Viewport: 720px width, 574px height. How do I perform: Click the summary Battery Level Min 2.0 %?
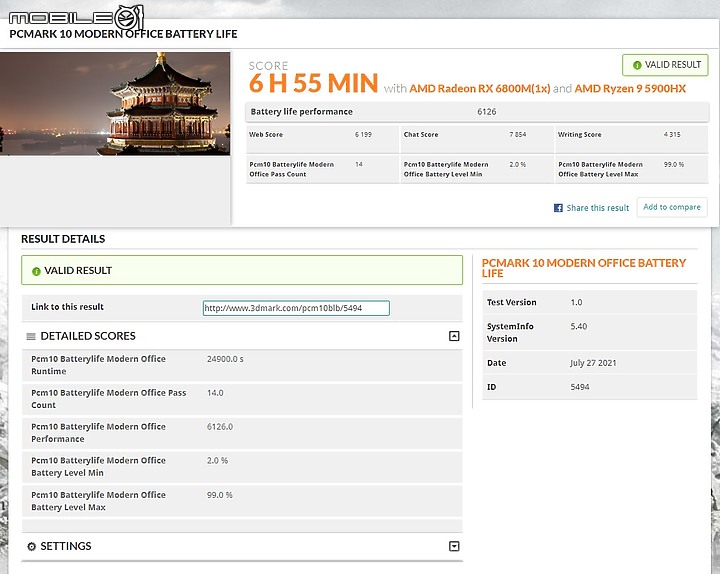click(517, 164)
